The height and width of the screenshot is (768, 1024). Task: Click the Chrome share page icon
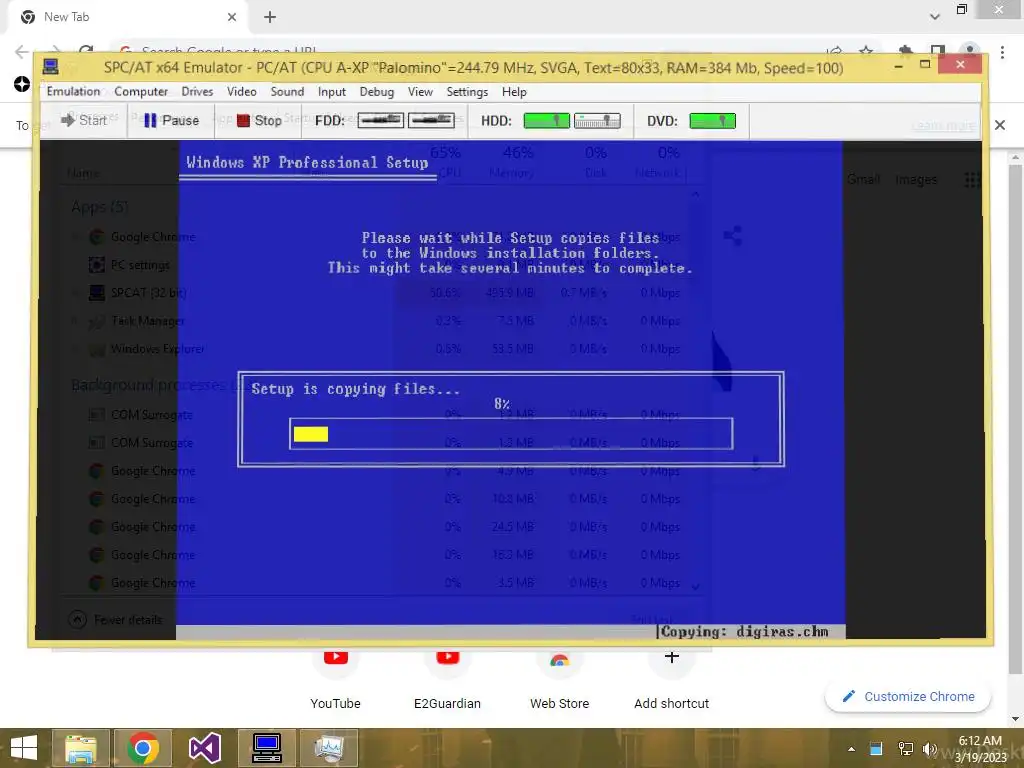tap(834, 51)
